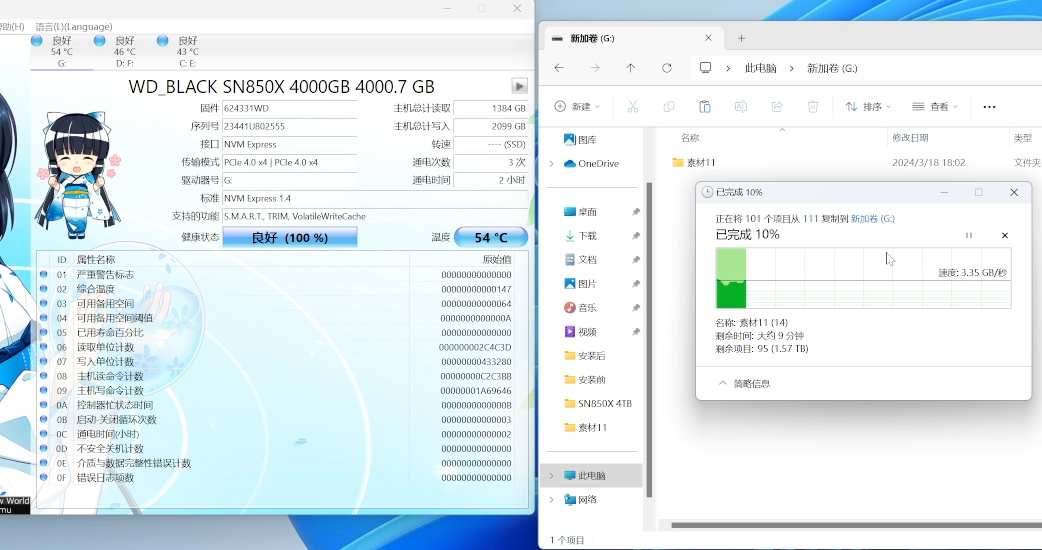1042x550 pixels.
Task: Click the Cut scissors icon
Action: click(x=633, y=106)
